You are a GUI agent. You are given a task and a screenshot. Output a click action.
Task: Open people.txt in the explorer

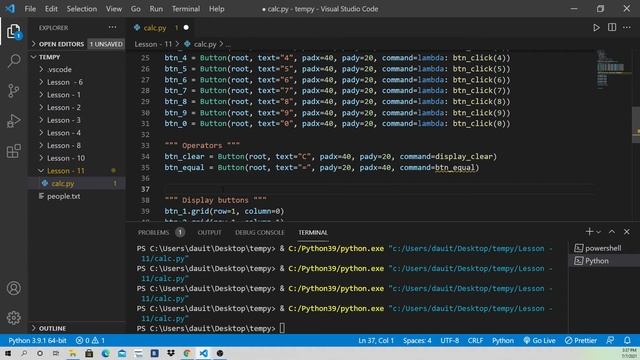(64, 196)
